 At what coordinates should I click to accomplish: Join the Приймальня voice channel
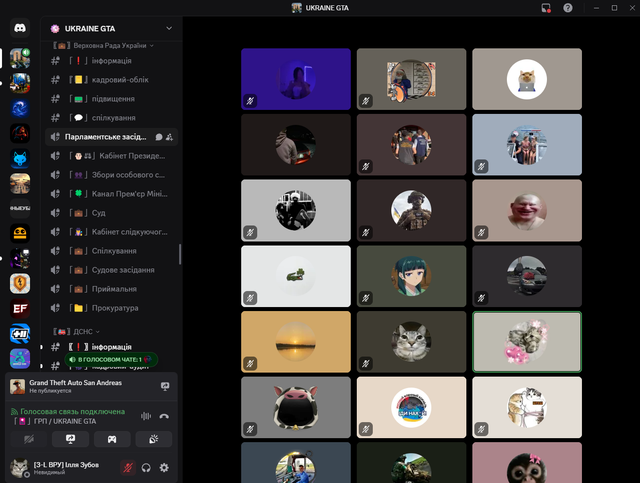[111, 289]
